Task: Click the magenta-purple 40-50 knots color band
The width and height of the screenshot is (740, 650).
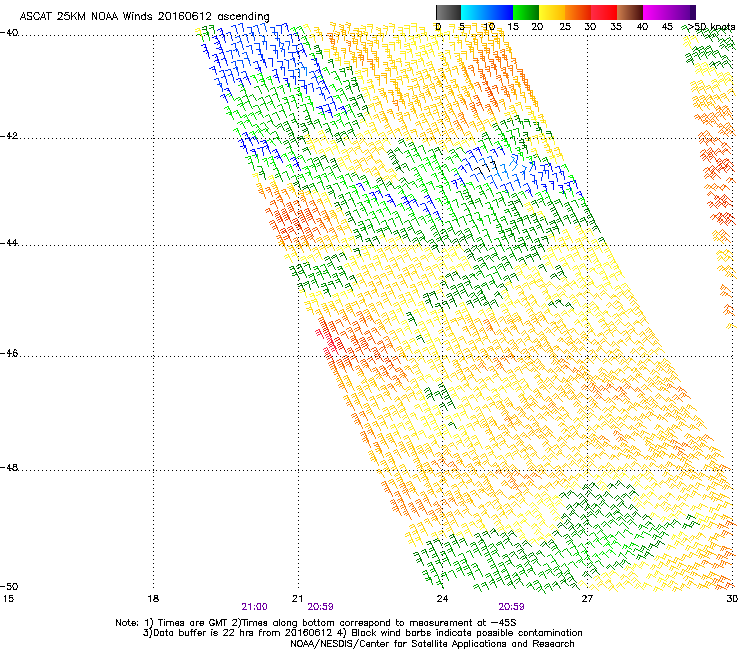Action: tap(669, 12)
